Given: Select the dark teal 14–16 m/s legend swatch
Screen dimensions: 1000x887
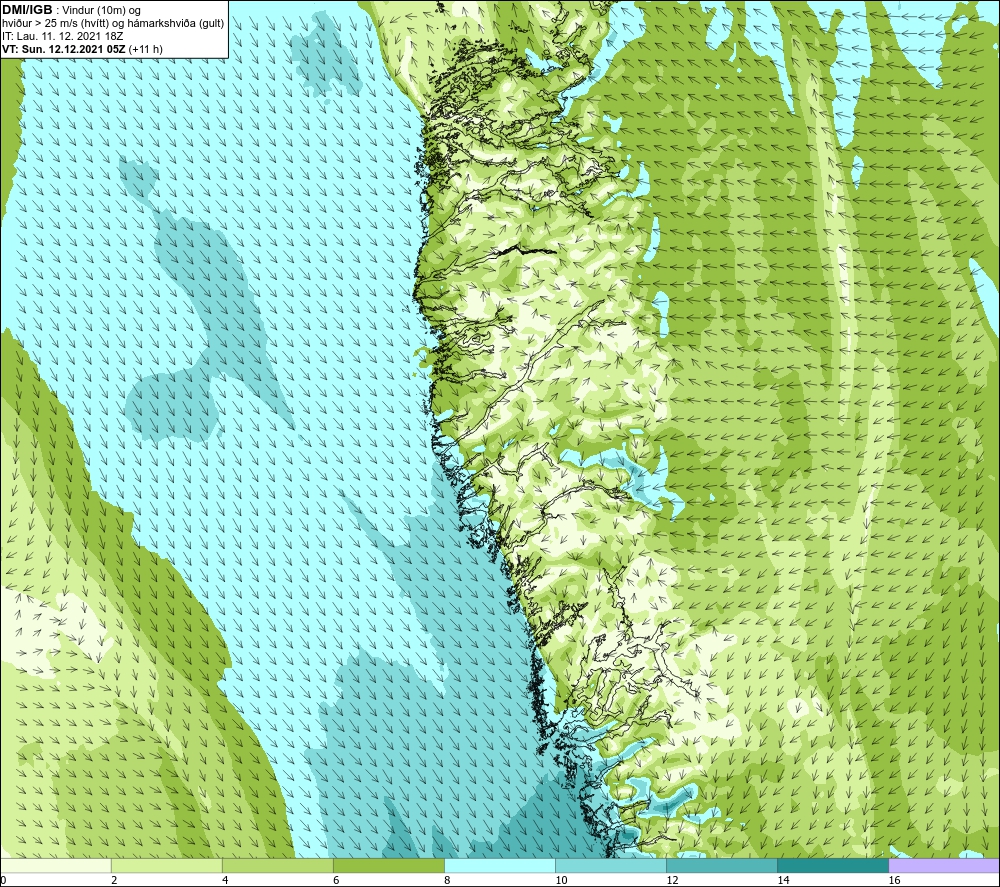Looking at the screenshot, I should pos(832,865).
